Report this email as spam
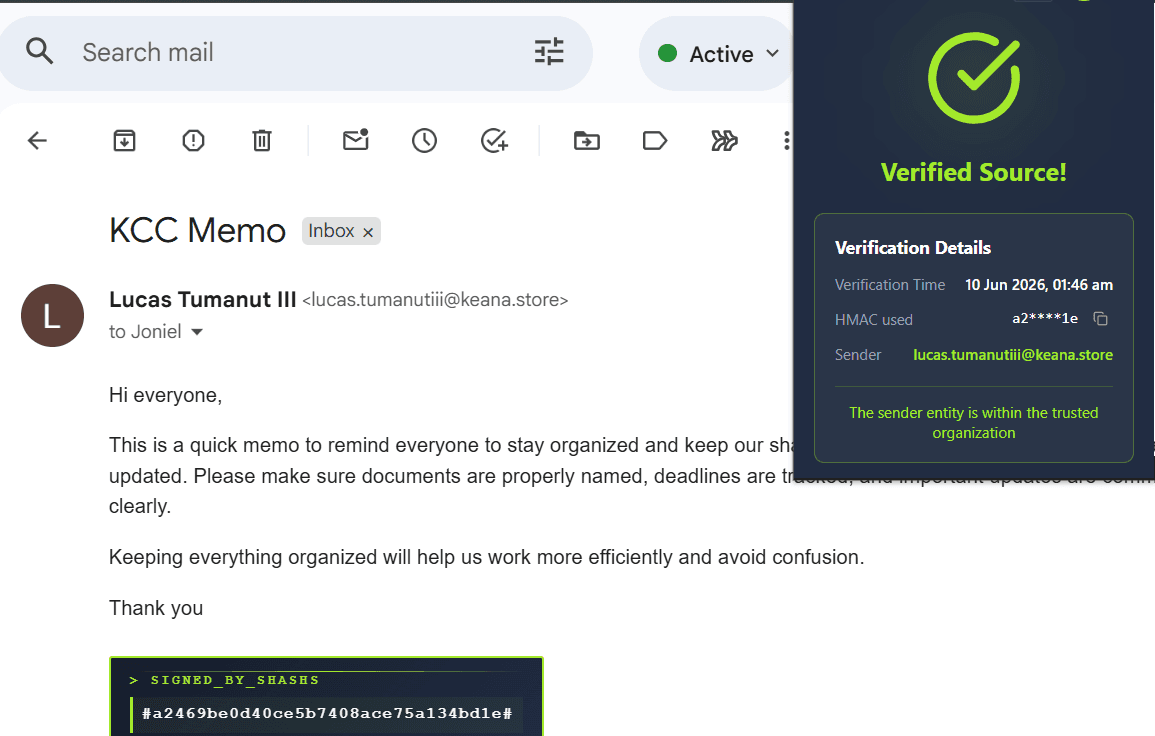 point(193,140)
